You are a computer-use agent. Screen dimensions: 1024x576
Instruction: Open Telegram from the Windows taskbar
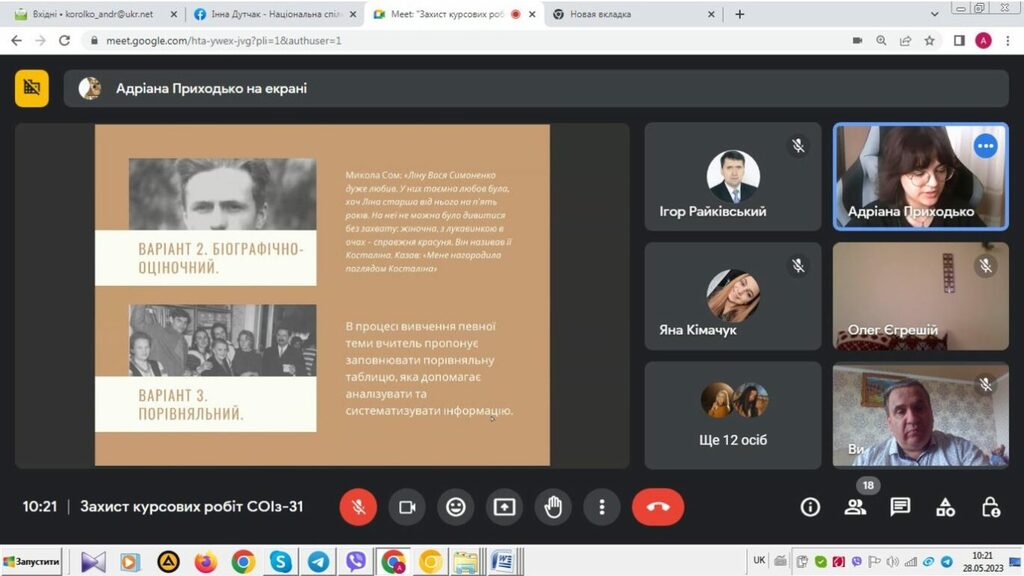pyautogui.click(x=318, y=562)
